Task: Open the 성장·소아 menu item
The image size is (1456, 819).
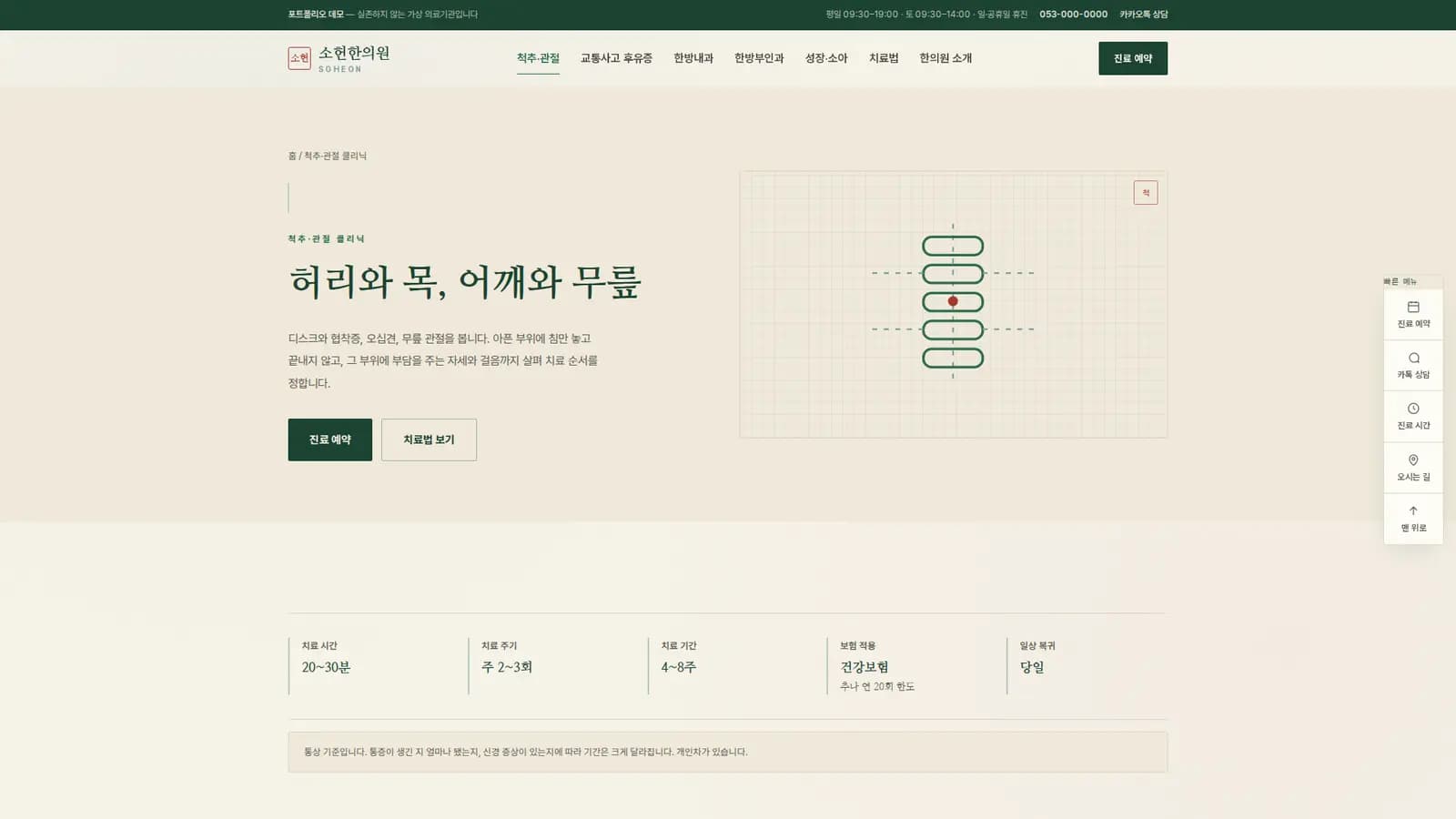Action: [x=826, y=58]
